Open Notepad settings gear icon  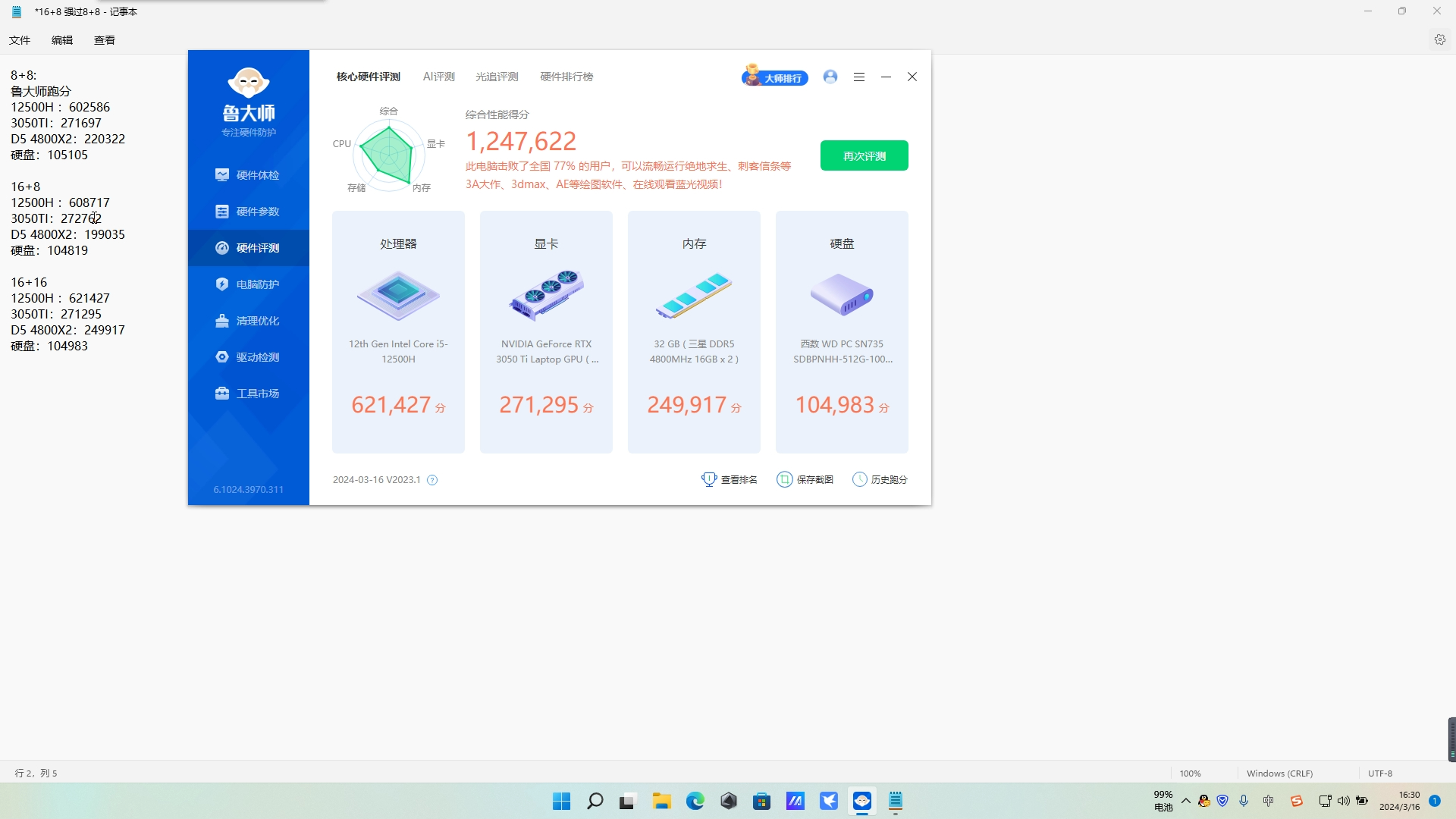1439,39
